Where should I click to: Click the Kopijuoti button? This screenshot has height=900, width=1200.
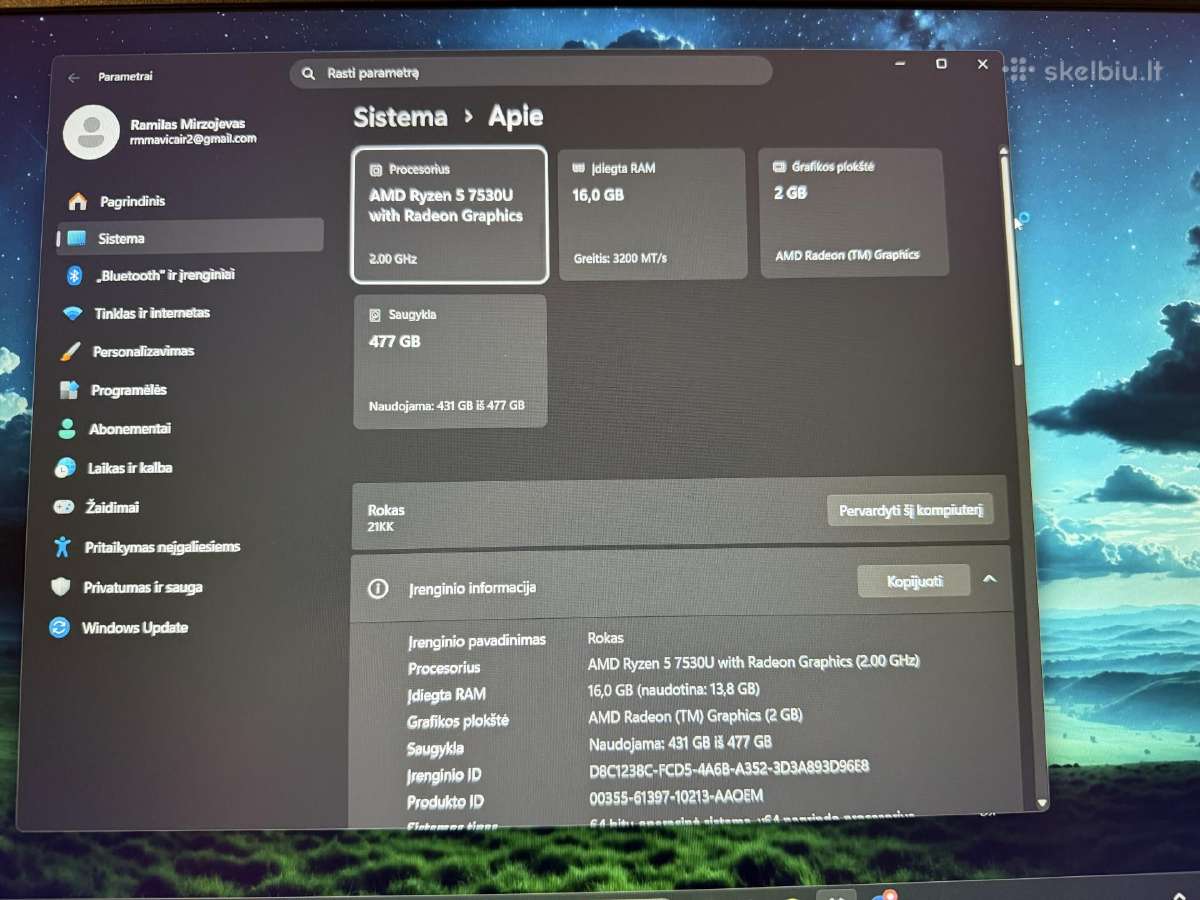pos(914,581)
